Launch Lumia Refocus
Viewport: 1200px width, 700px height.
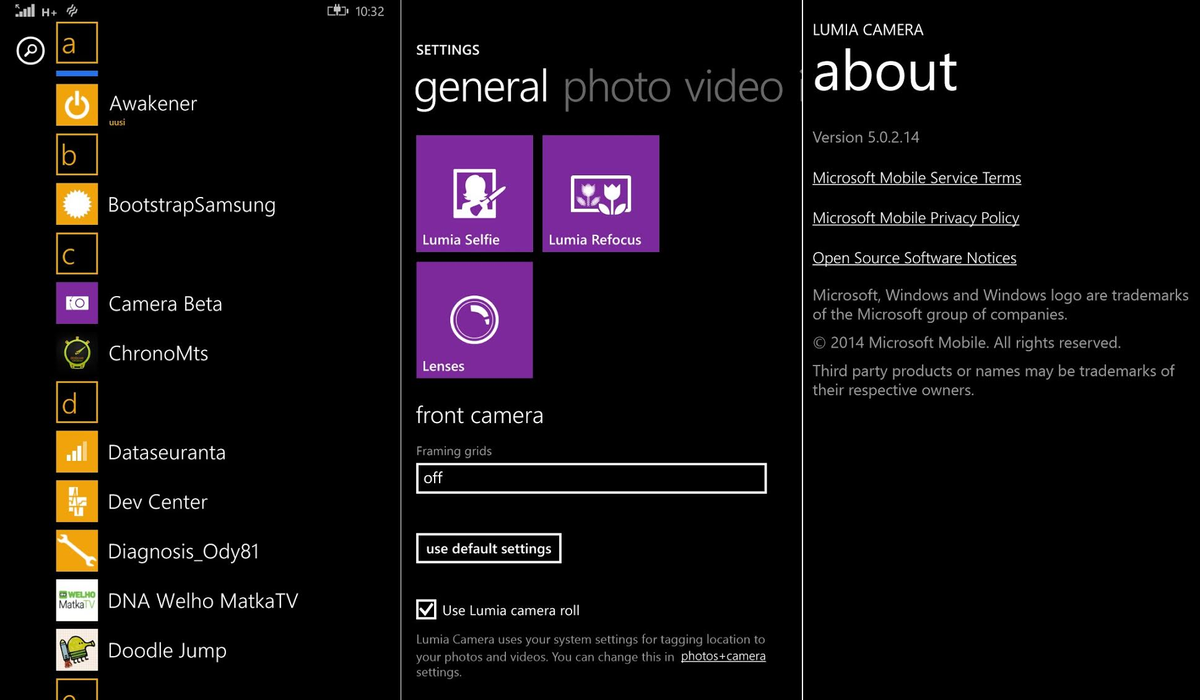[600, 193]
